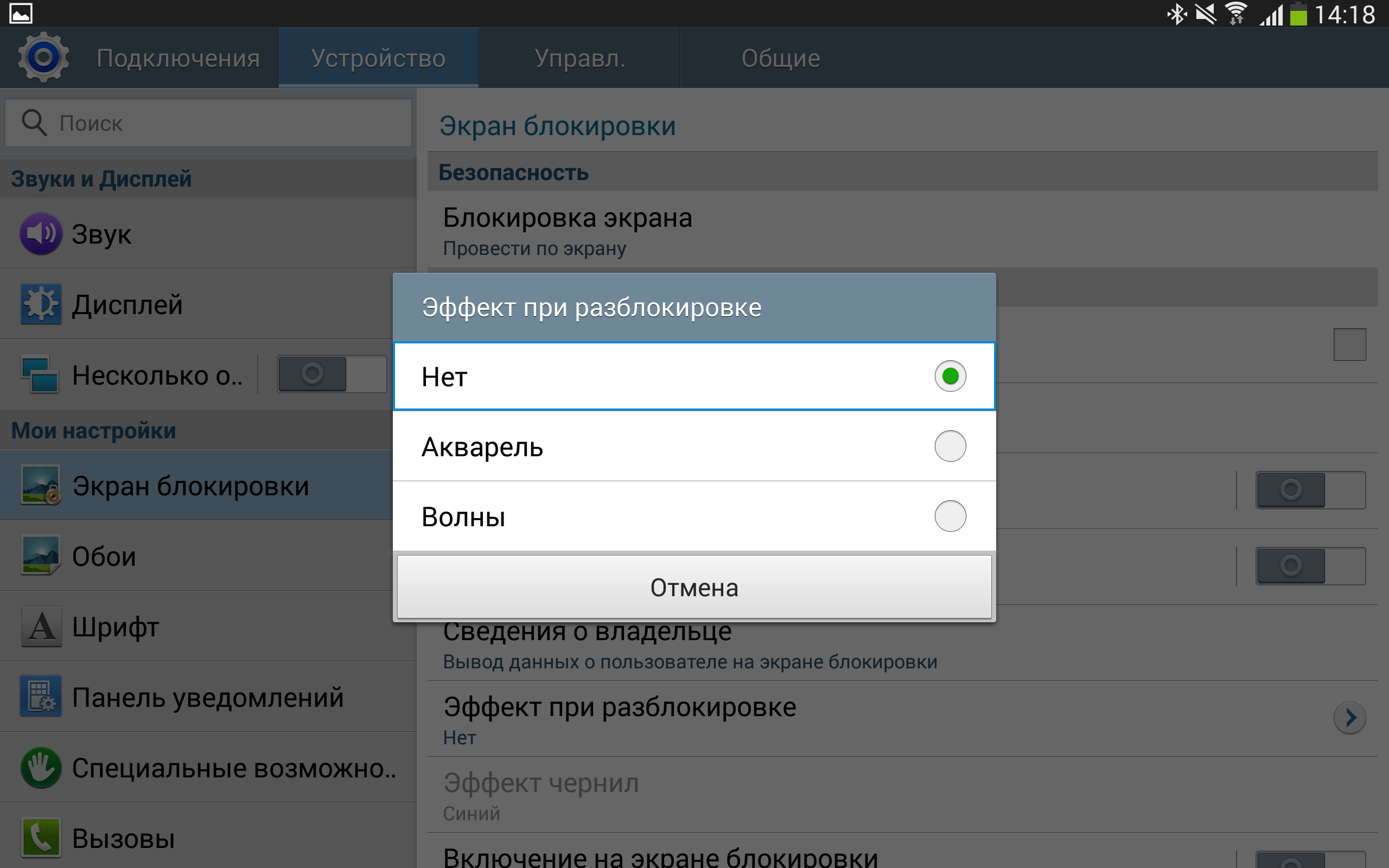Toggle the switch next to the Акварель row
Image resolution: width=1389 pixels, height=868 pixels.
coord(1310,490)
